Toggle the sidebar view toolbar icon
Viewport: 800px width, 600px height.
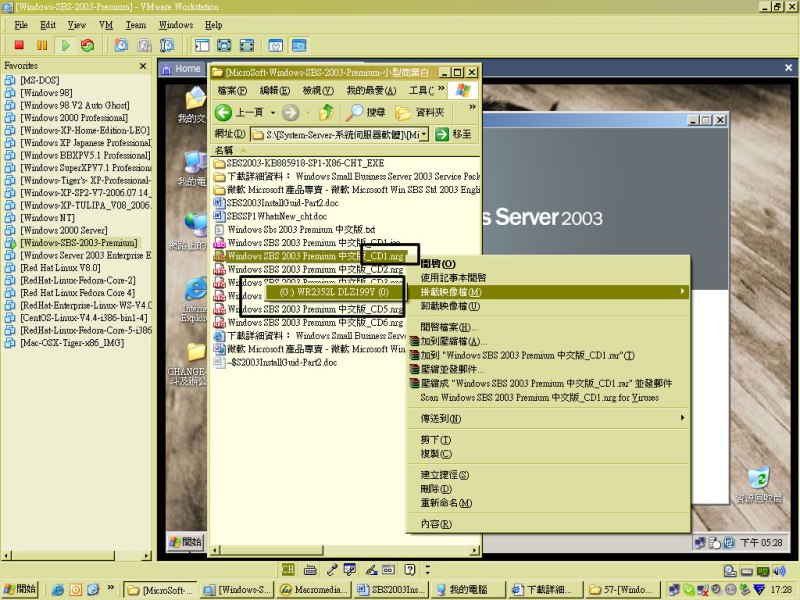click(202, 45)
